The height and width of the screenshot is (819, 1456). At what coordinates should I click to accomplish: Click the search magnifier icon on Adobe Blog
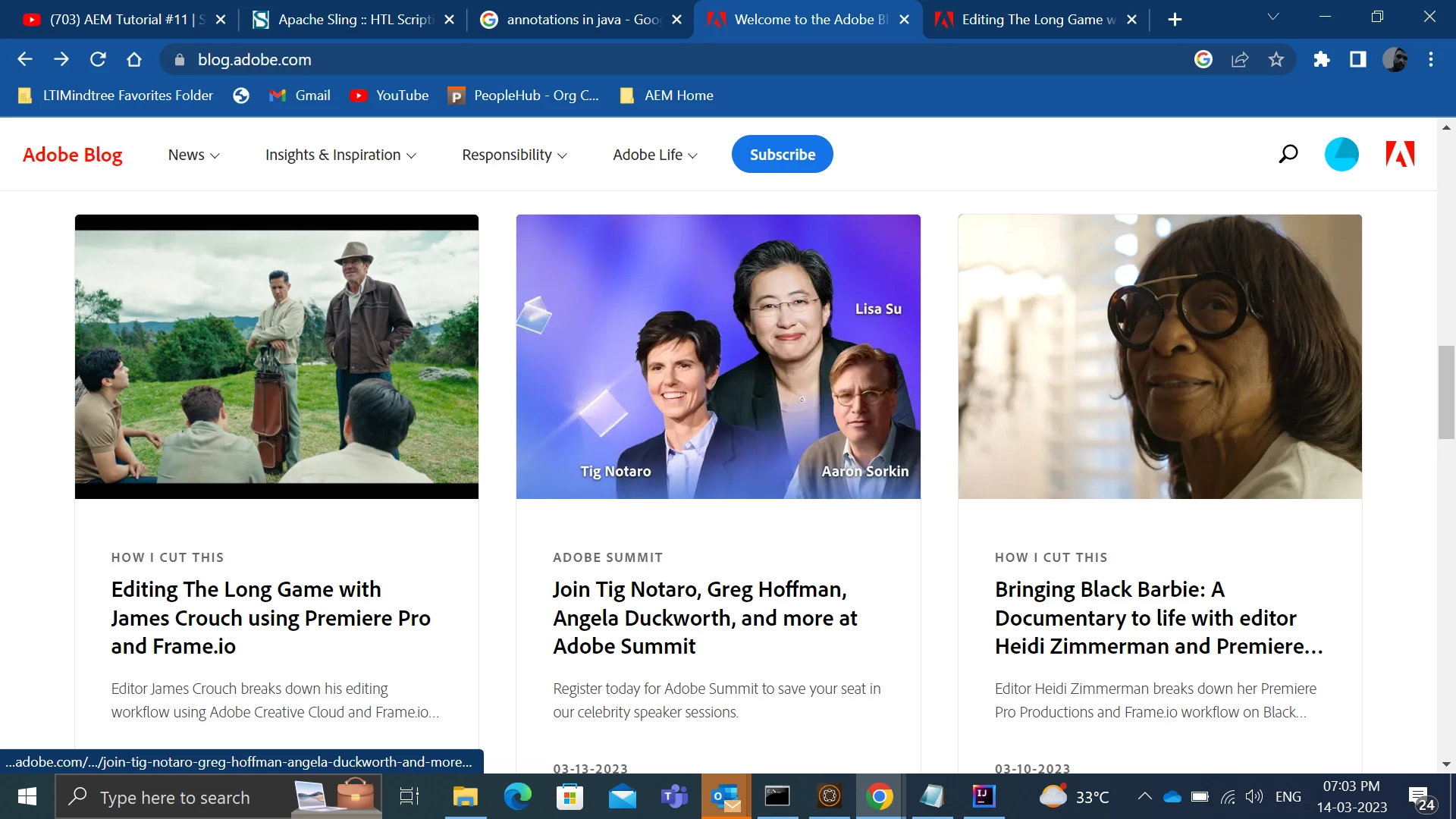[x=1288, y=155]
